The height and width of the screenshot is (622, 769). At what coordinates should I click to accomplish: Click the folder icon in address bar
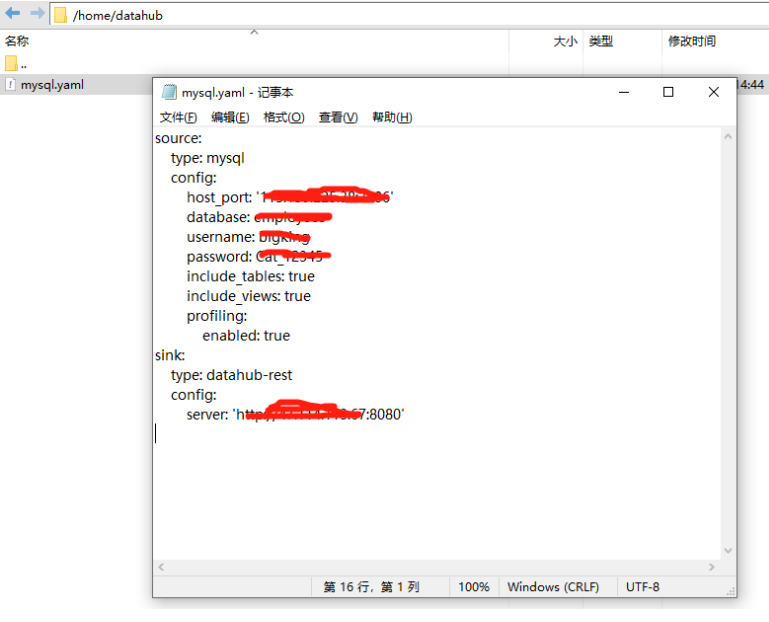[60, 15]
